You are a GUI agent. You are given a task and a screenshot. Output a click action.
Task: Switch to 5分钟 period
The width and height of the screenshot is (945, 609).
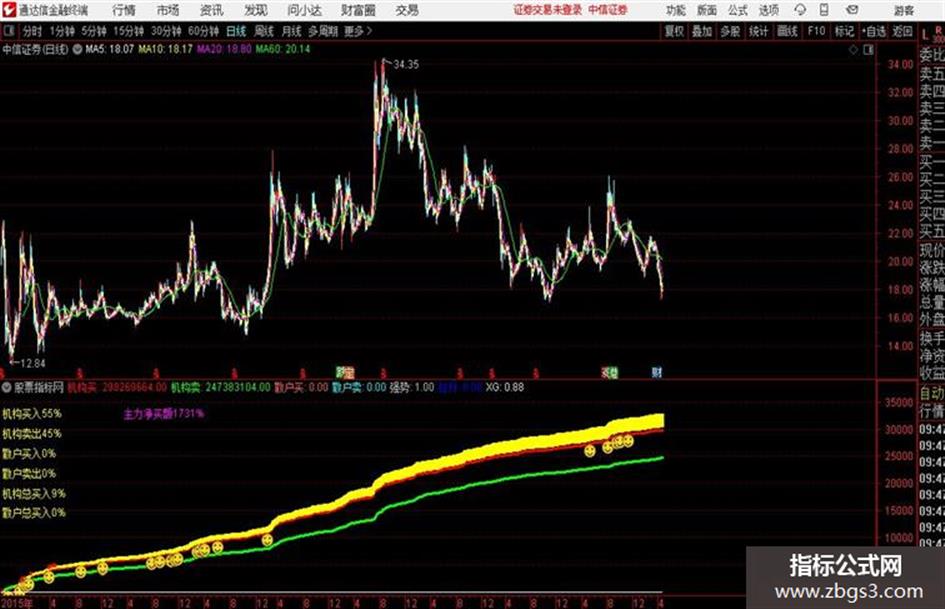click(94, 31)
